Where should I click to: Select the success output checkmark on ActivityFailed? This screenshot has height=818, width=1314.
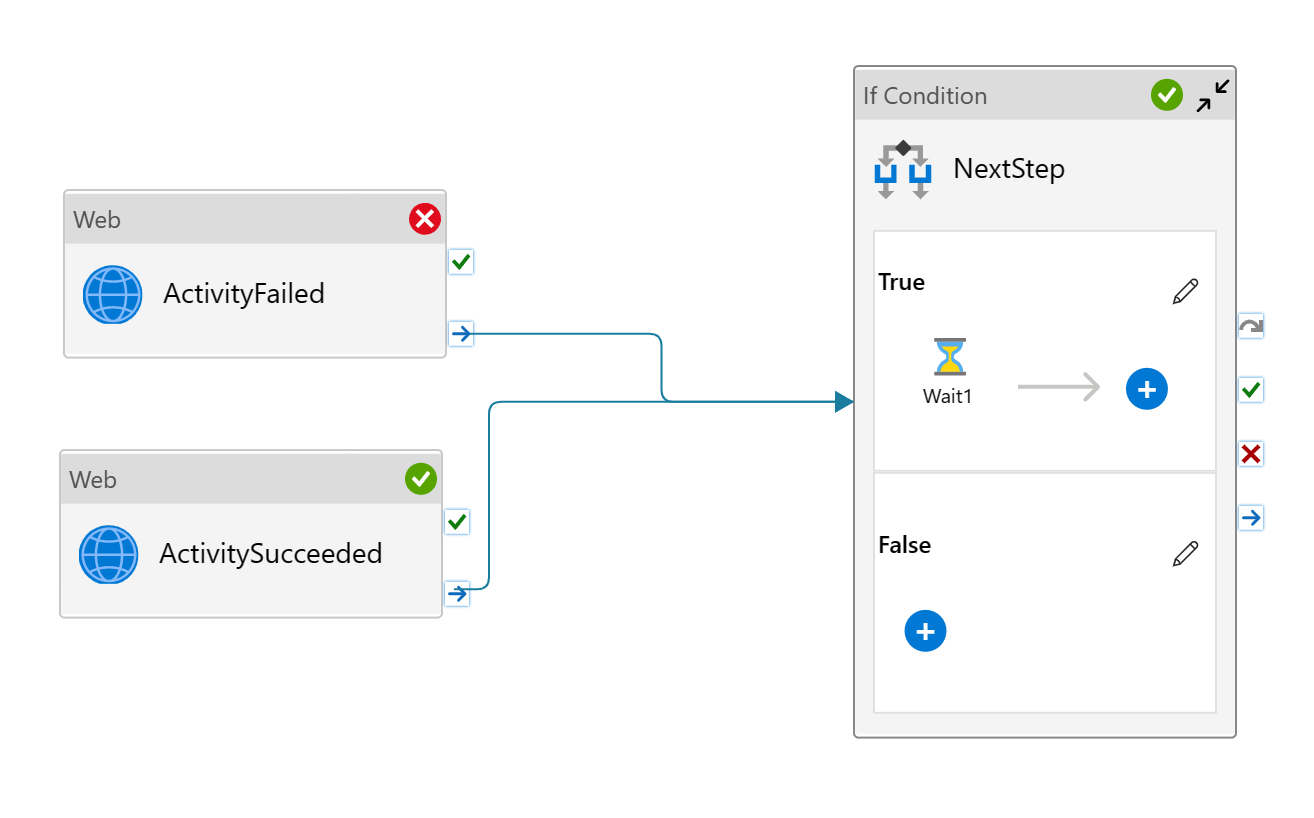459,262
